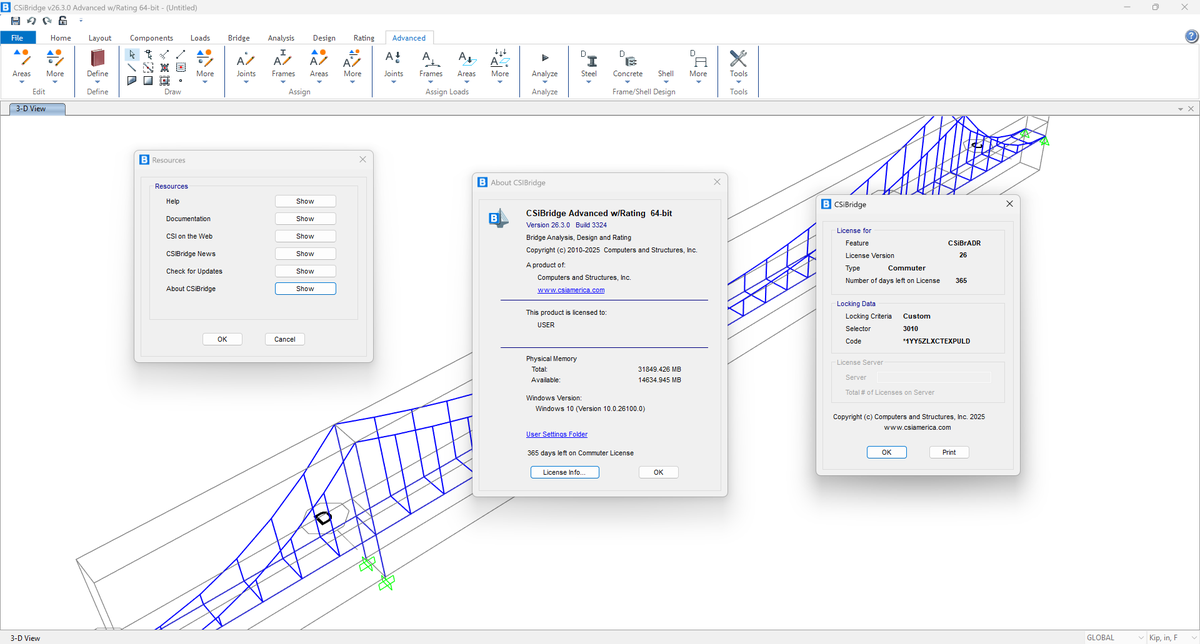Viewport: 1200px width, 644px height.
Task: Switch to the Loads ribbon tab
Action: pos(200,38)
